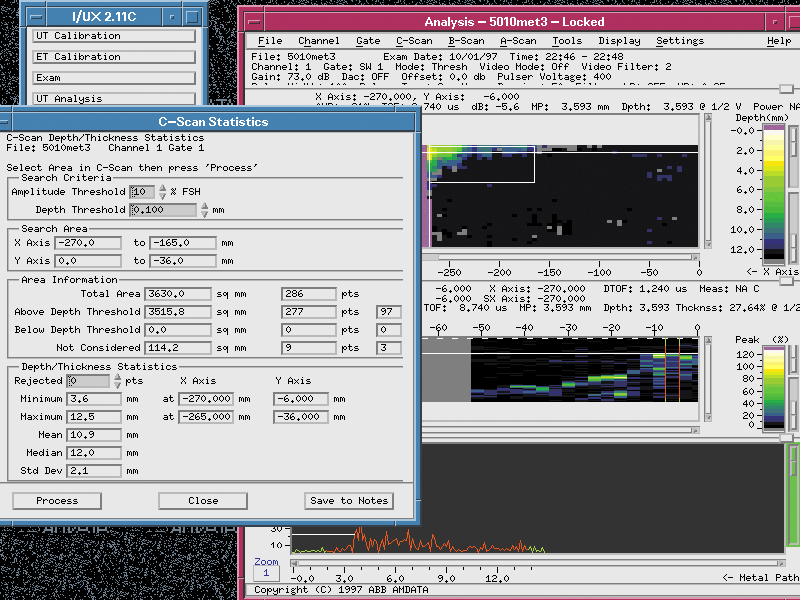The height and width of the screenshot is (600, 800).
Task: Click the Median field 12.0
Action: [94, 453]
